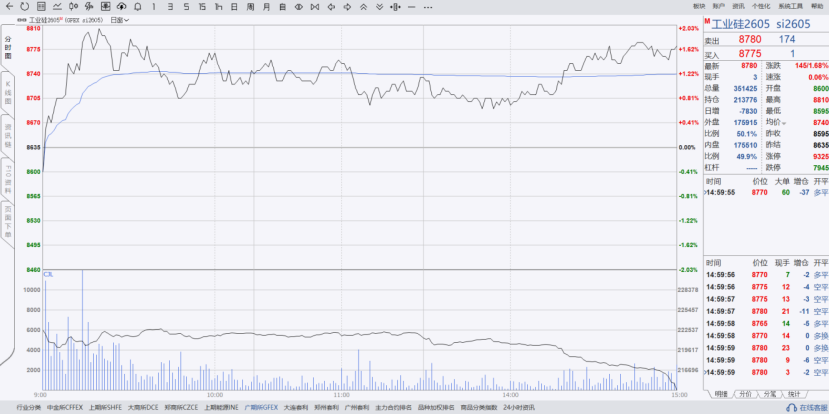Viewport: 830px width, 414px height.
Task: Click the sell price 8780 in quote panel
Action: coord(750,39)
